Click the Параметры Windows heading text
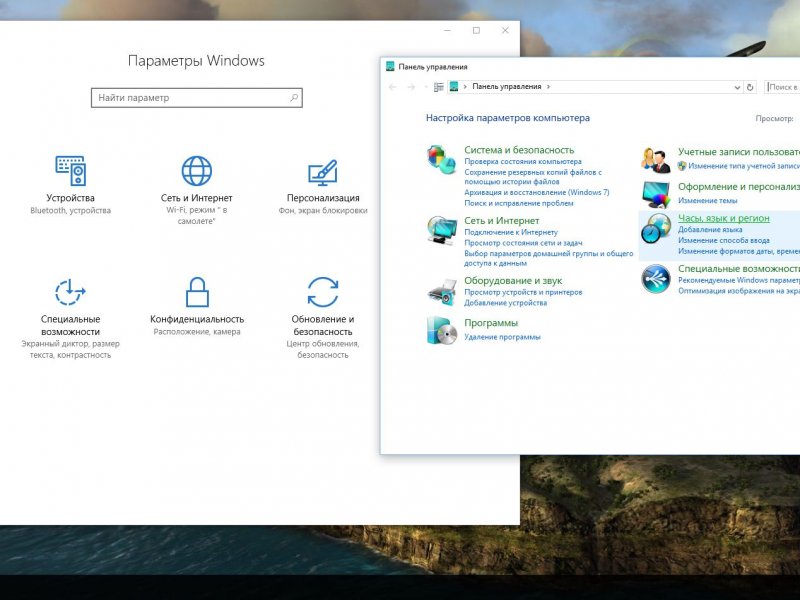This screenshot has height=600, width=800. (x=196, y=61)
